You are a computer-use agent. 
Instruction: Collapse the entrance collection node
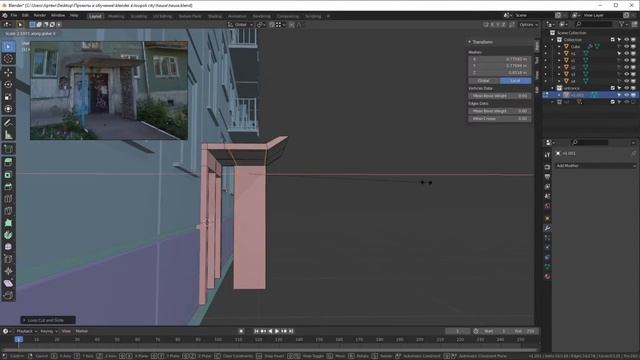pos(553,88)
